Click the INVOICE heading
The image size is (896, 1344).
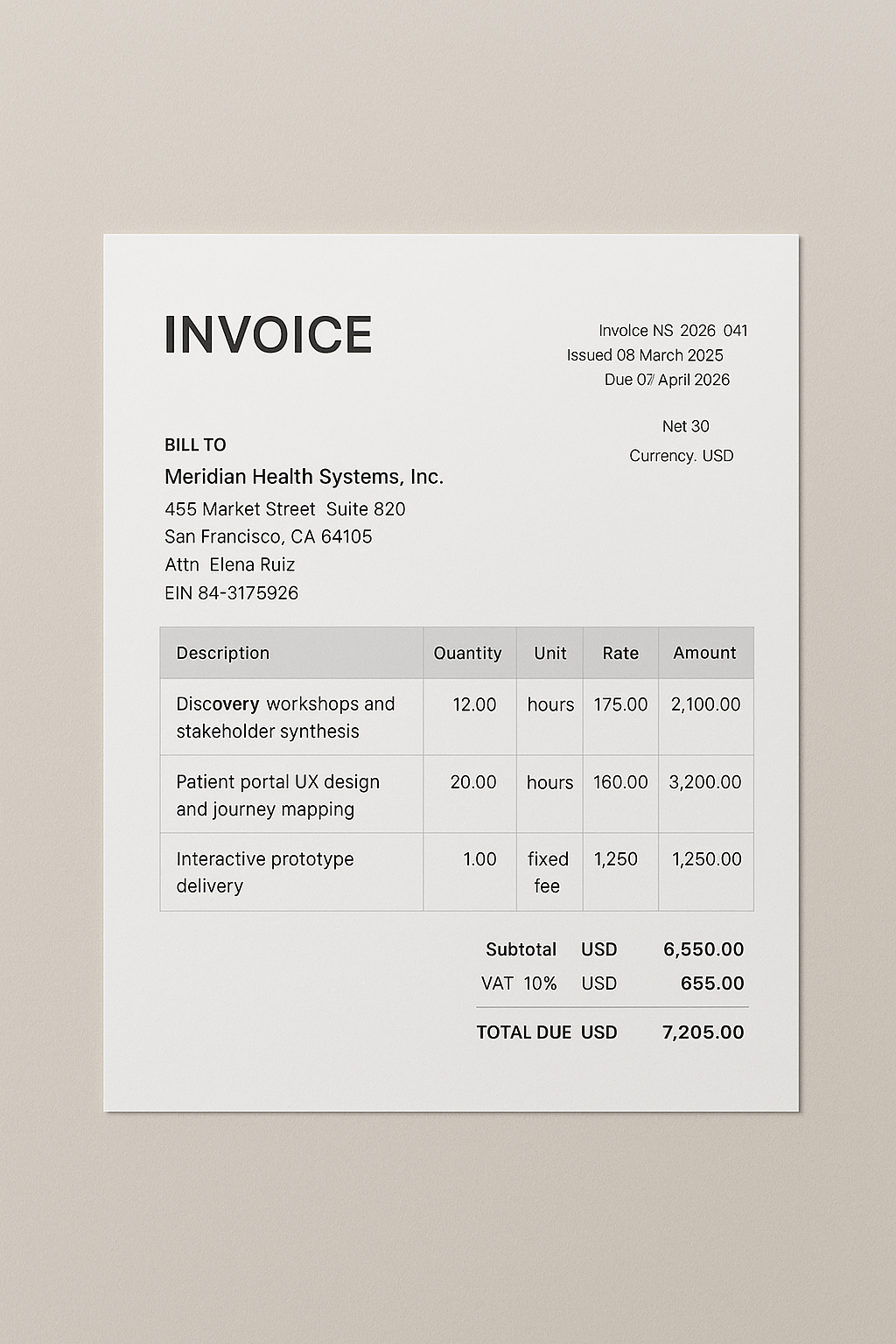click(x=268, y=334)
